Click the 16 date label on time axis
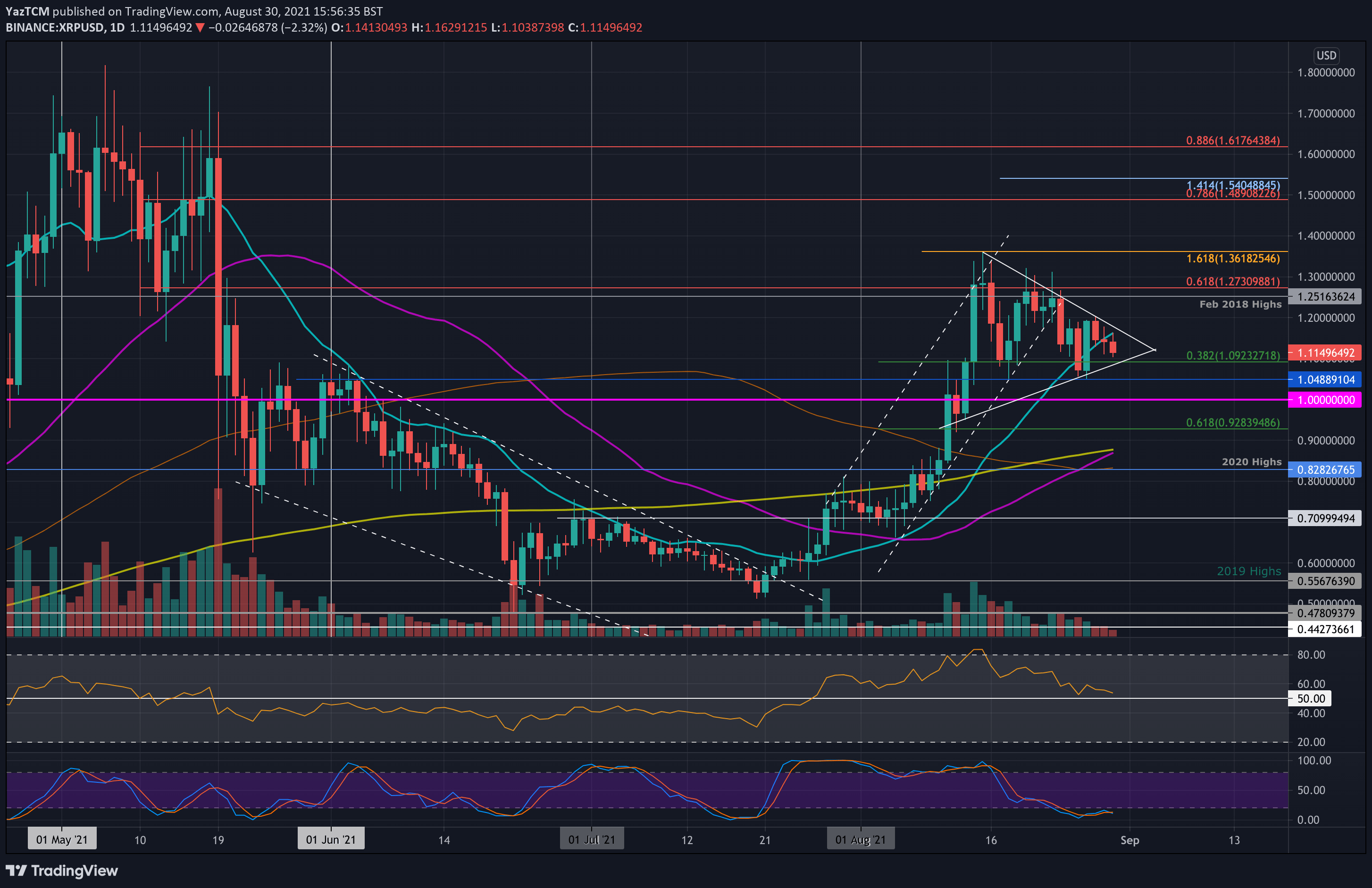This screenshot has height=888, width=1372. pos(990,840)
